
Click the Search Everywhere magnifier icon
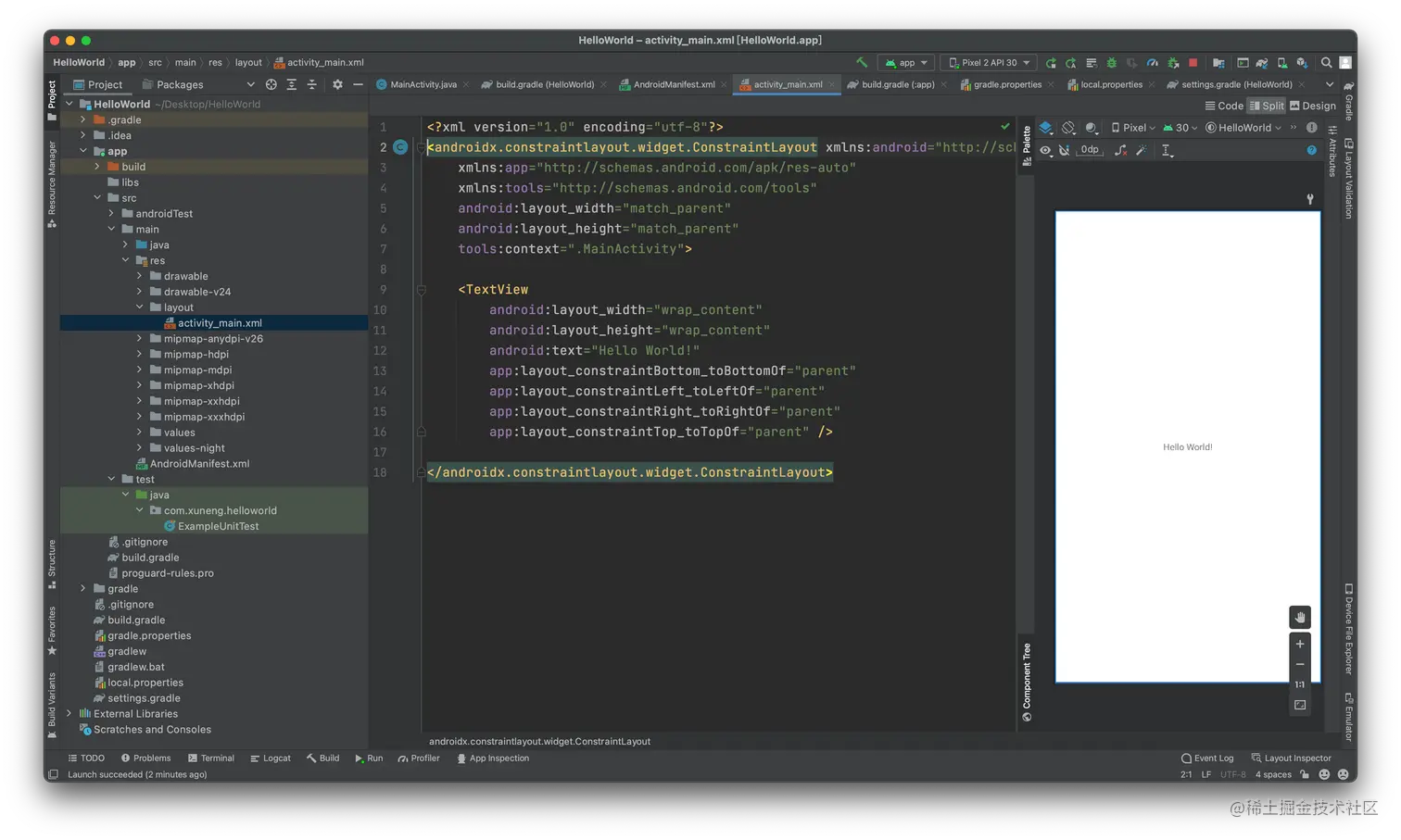tap(1326, 63)
